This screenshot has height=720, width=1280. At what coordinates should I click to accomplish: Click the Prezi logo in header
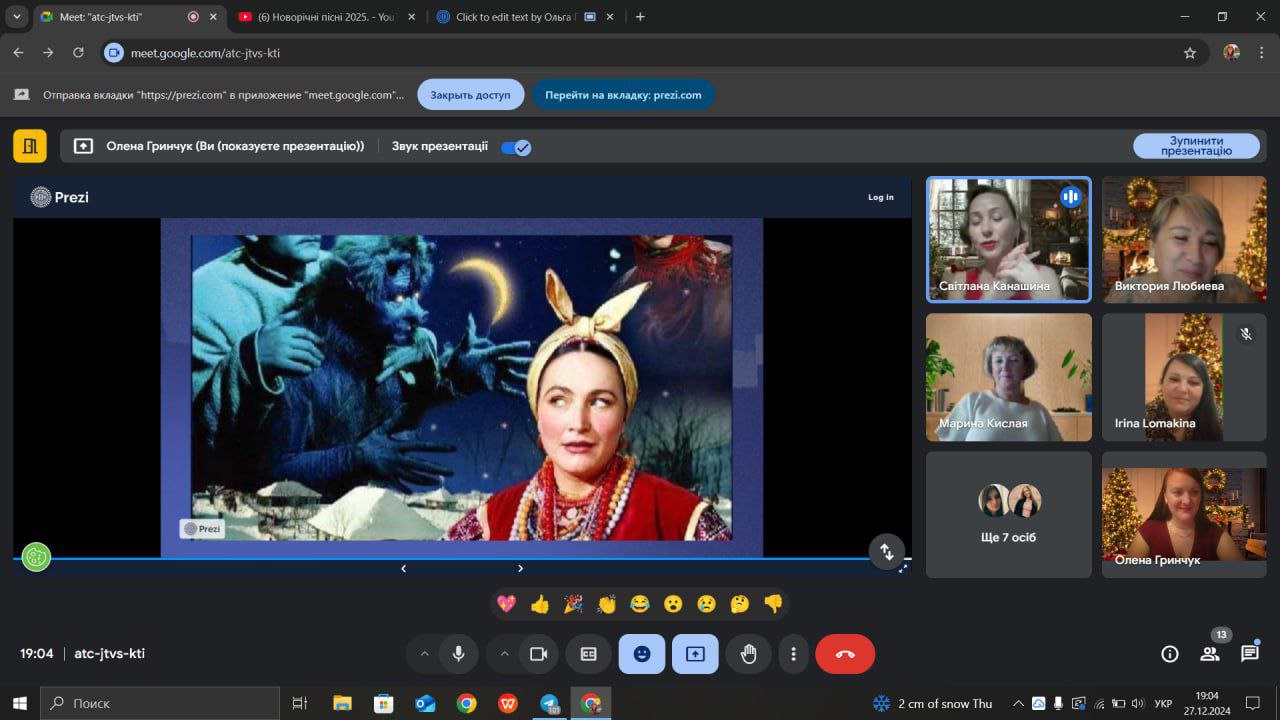[60, 197]
